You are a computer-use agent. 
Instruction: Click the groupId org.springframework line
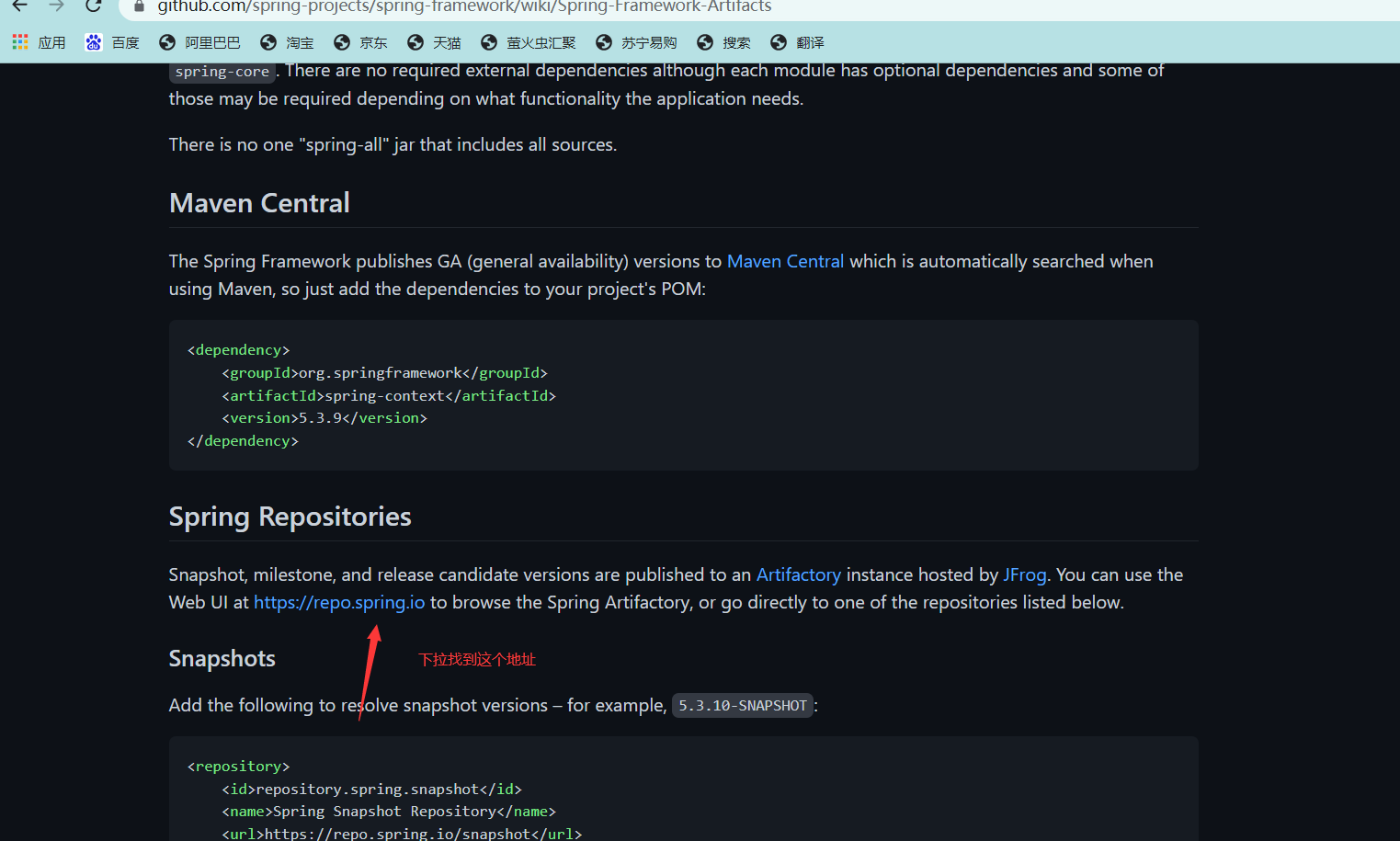[x=384, y=372]
